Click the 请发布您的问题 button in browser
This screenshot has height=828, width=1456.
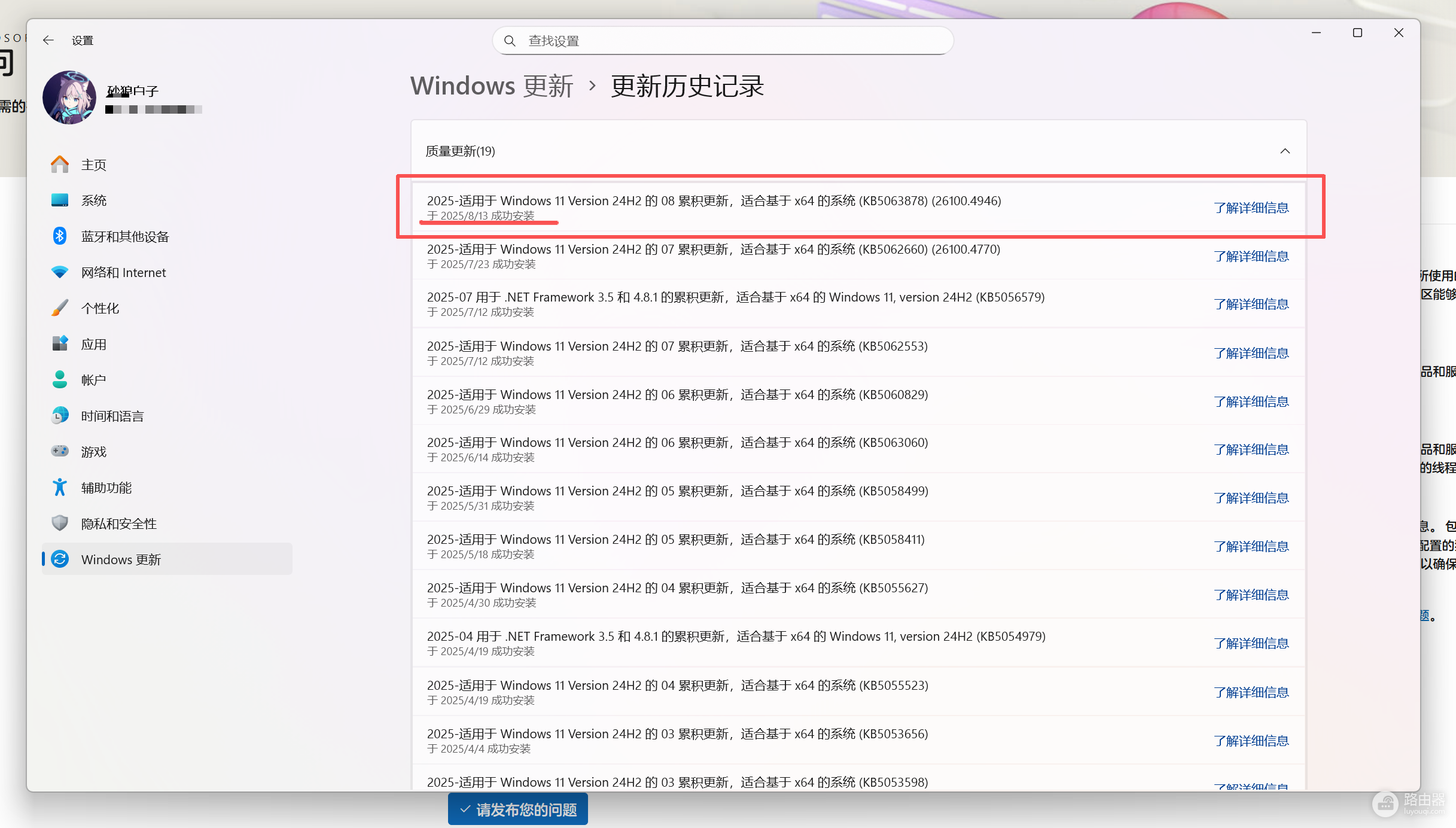tap(518, 809)
